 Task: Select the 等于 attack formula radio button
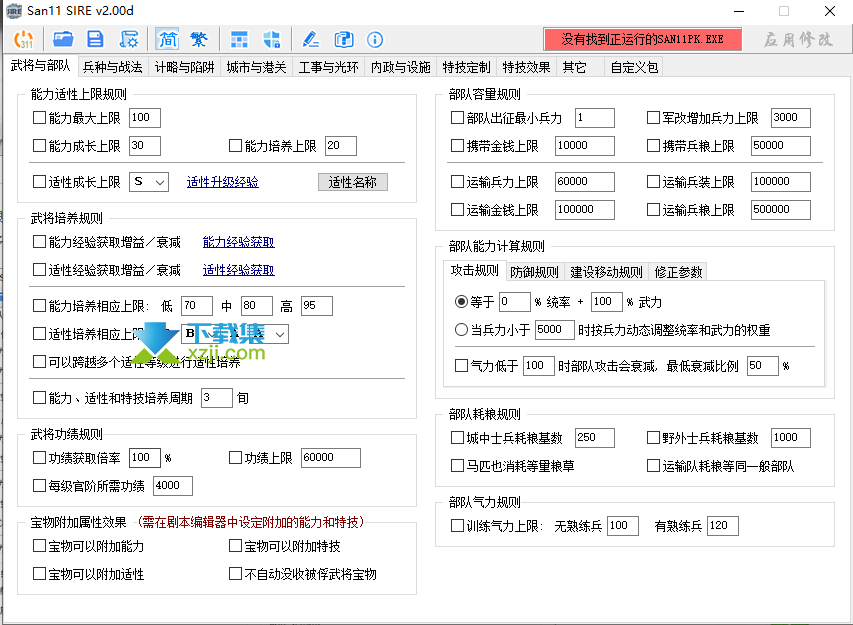461,301
